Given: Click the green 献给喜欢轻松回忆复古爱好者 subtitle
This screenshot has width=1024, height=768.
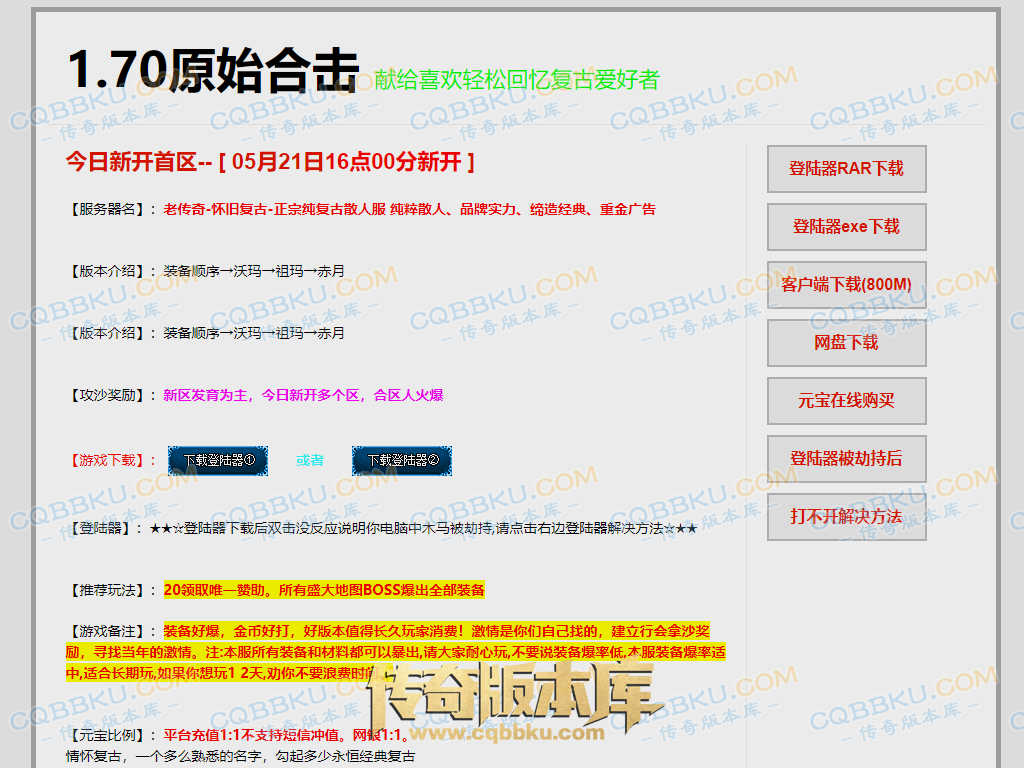Looking at the screenshot, I should 517,80.
